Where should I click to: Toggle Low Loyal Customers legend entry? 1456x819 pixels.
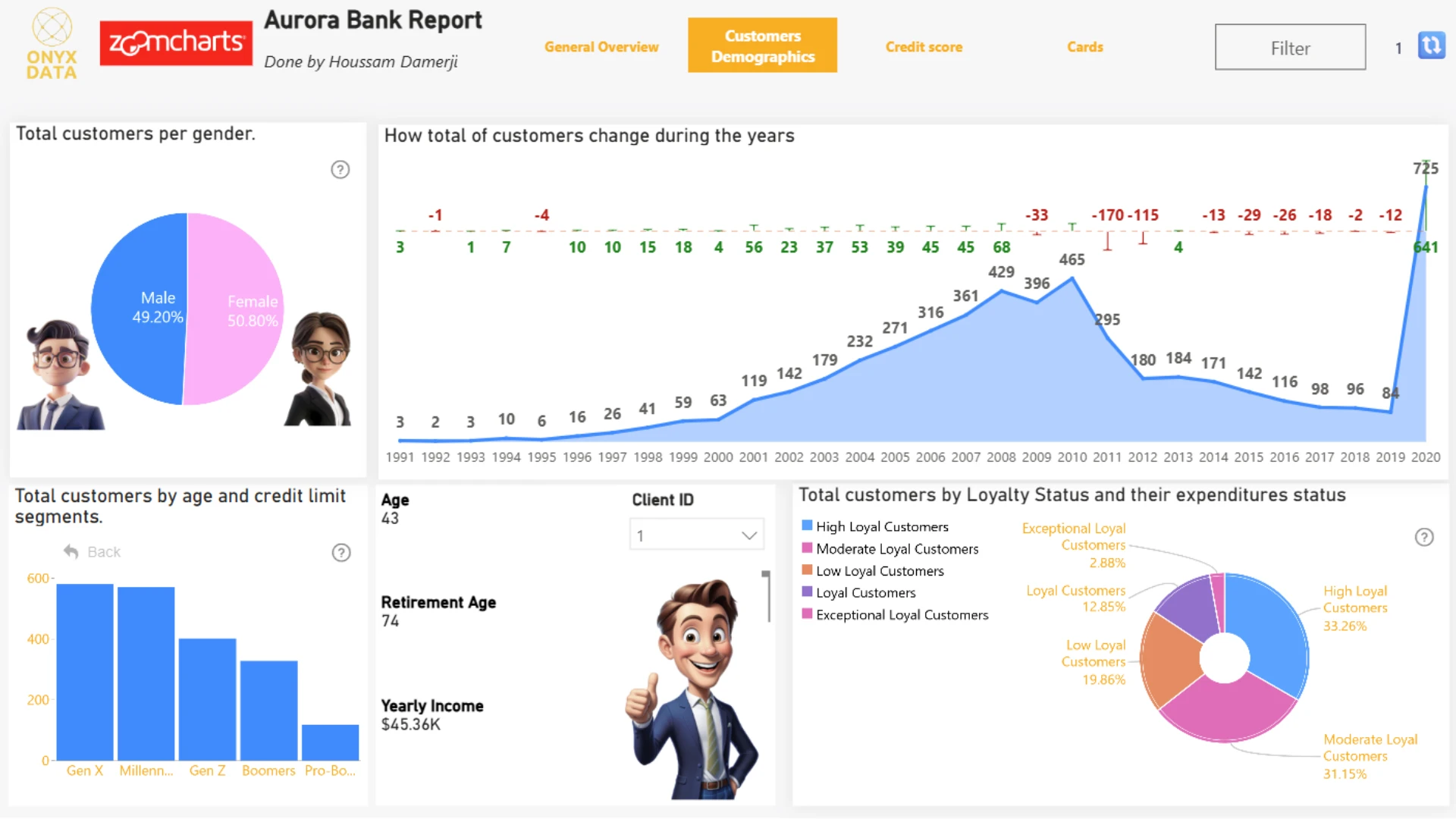[x=873, y=570]
